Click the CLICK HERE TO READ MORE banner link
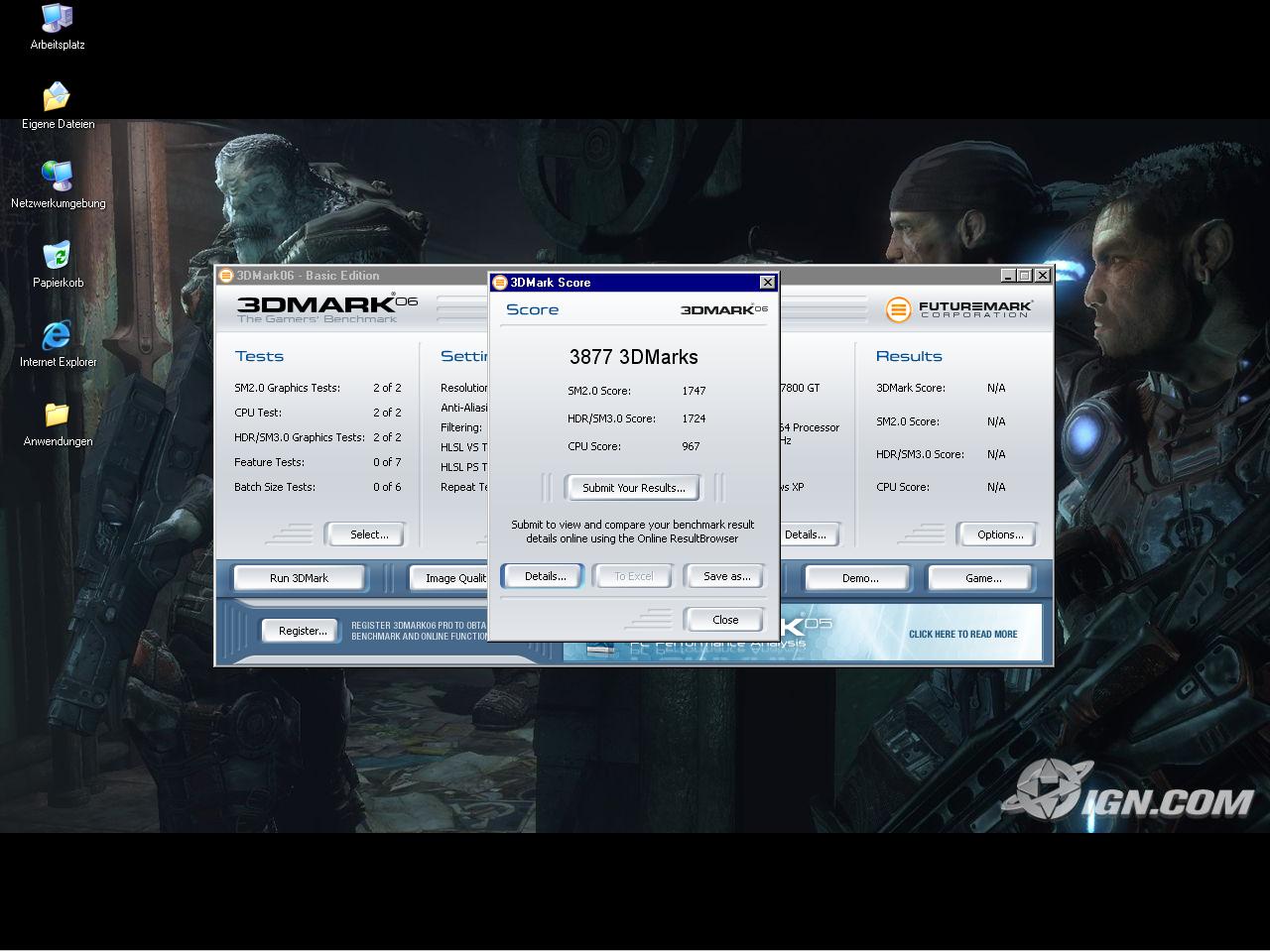Viewport: 1270px width, 952px height. pyautogui.click(x=962, y=634)
